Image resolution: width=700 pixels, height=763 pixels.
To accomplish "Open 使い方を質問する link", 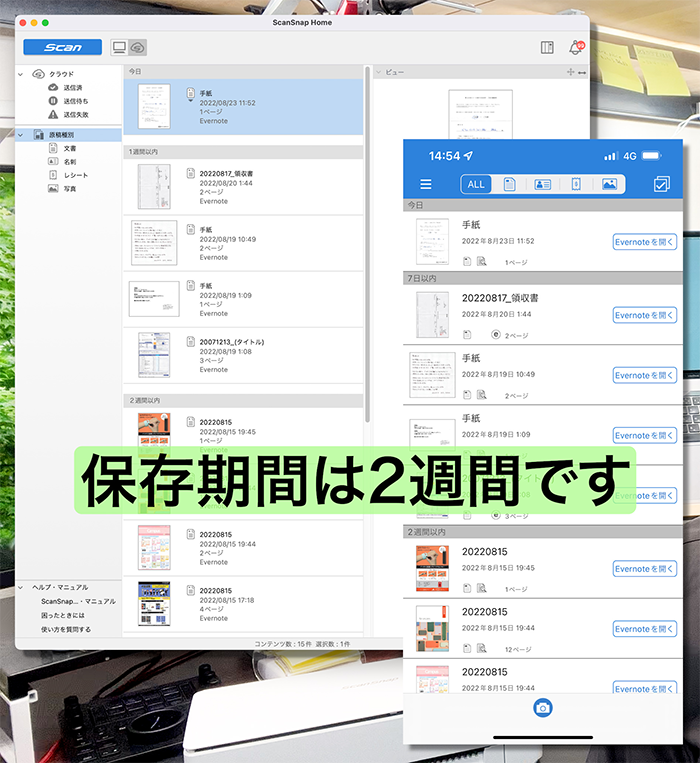I will (66, 630).
